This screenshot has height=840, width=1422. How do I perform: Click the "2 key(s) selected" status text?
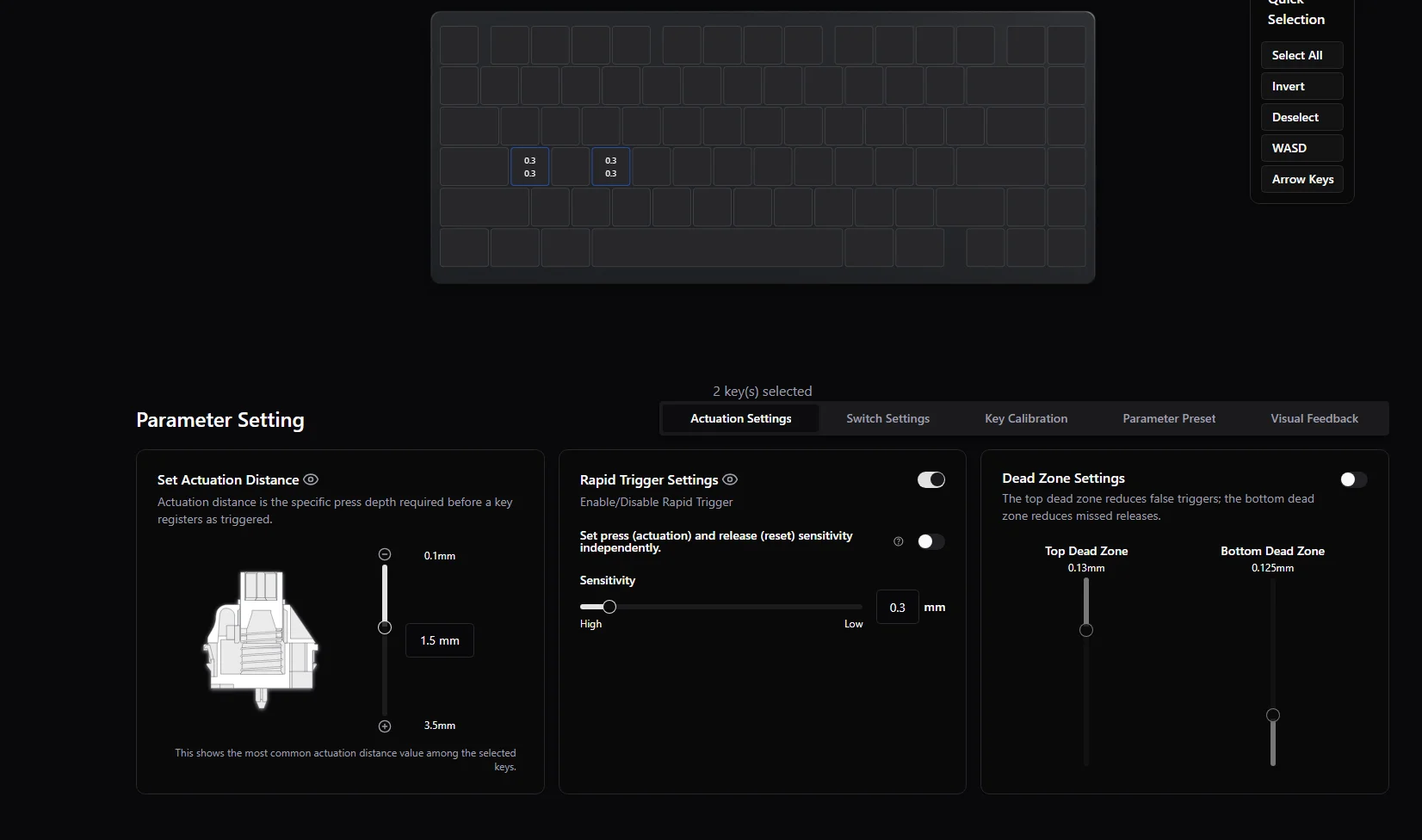pos(763,391)
